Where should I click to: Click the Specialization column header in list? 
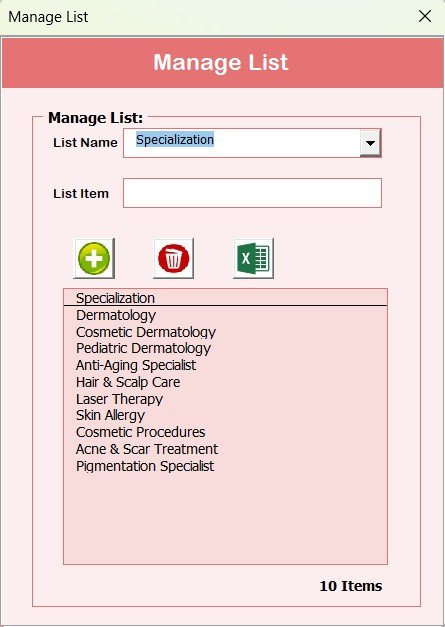(x=225, y=298)
